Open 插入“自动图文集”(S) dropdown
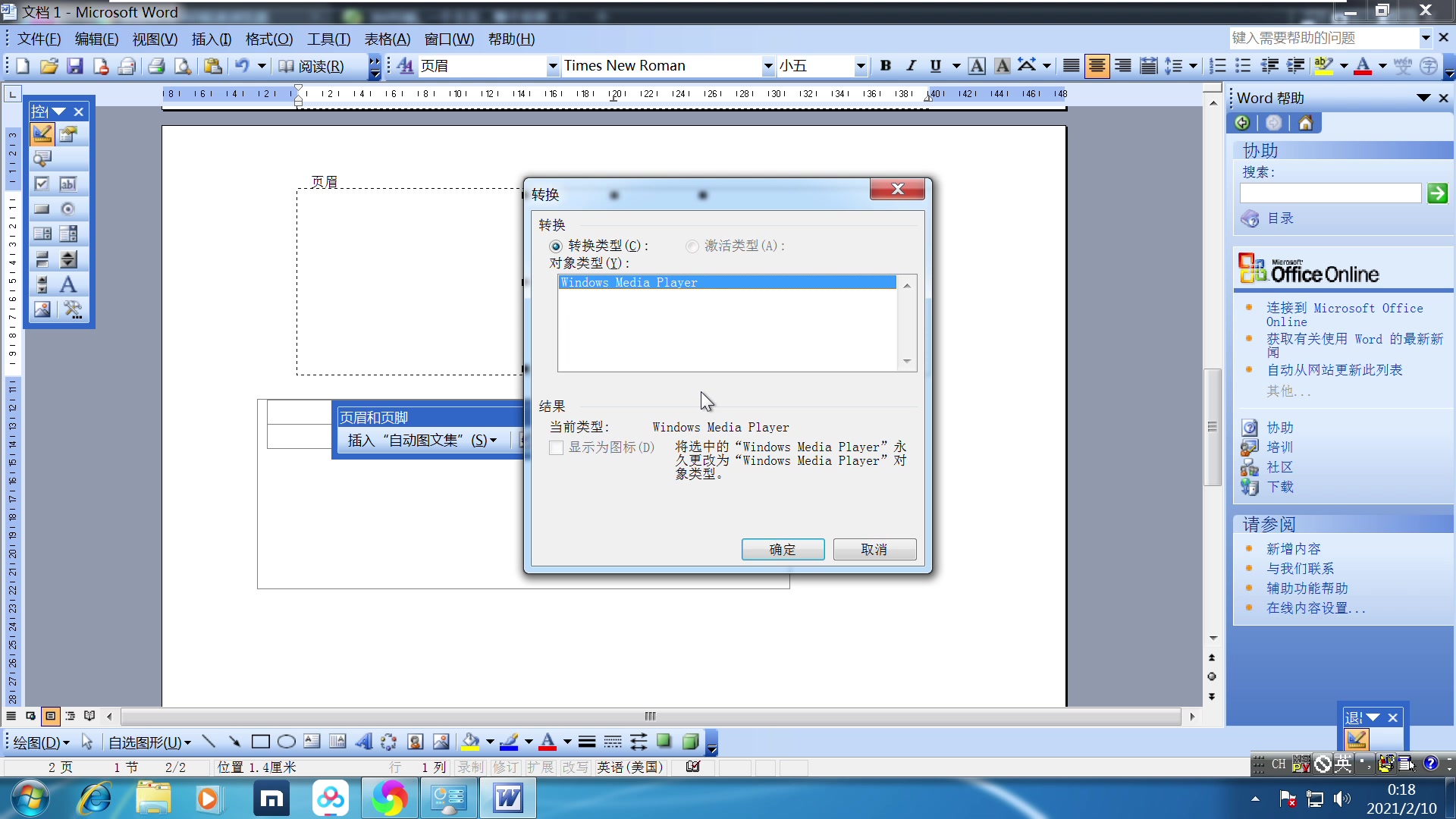The height and width of the screenshot is (819, 1456). (422, 440)
